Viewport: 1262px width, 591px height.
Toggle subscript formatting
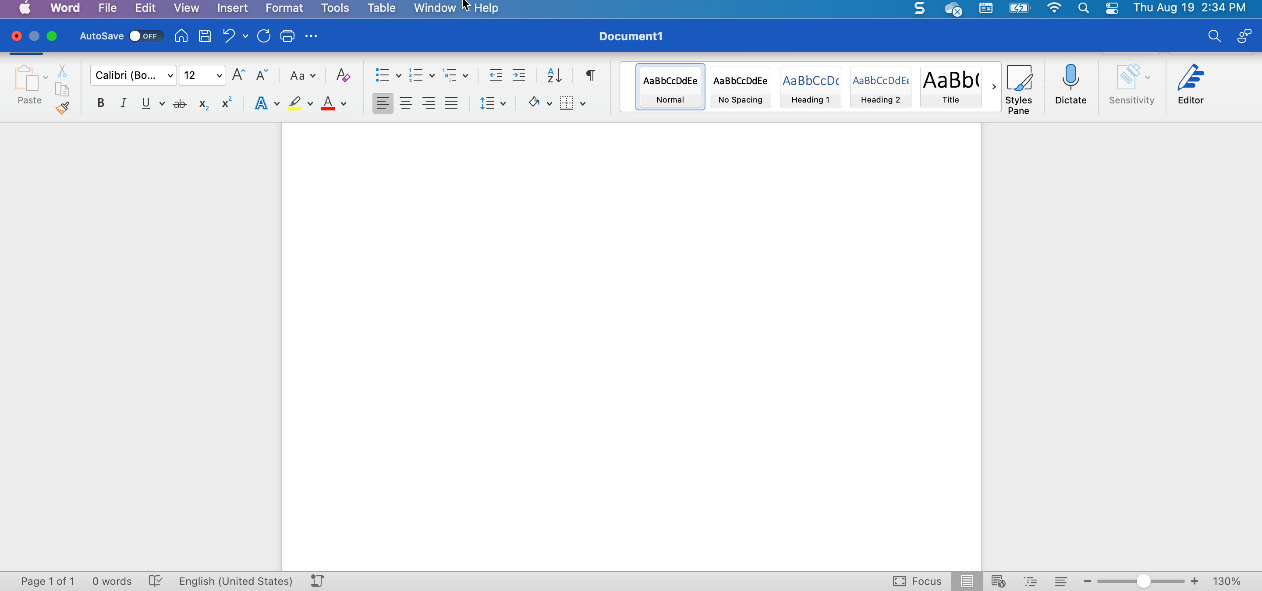click(203, 103)
